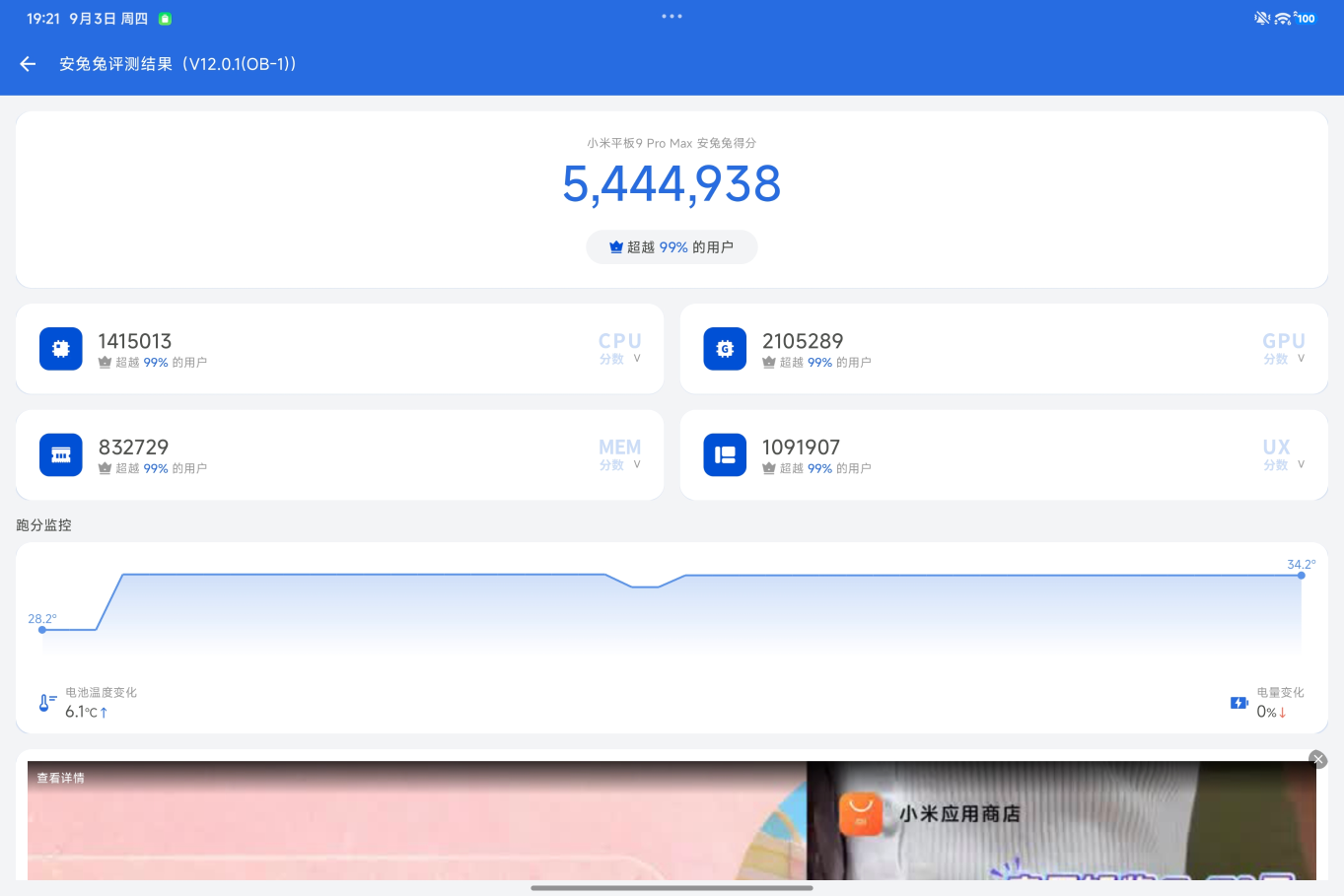This screenshot has height=896, width=1344.
Task: Tap the battery 100 status indicator
Action: (x=1305, y=18)
